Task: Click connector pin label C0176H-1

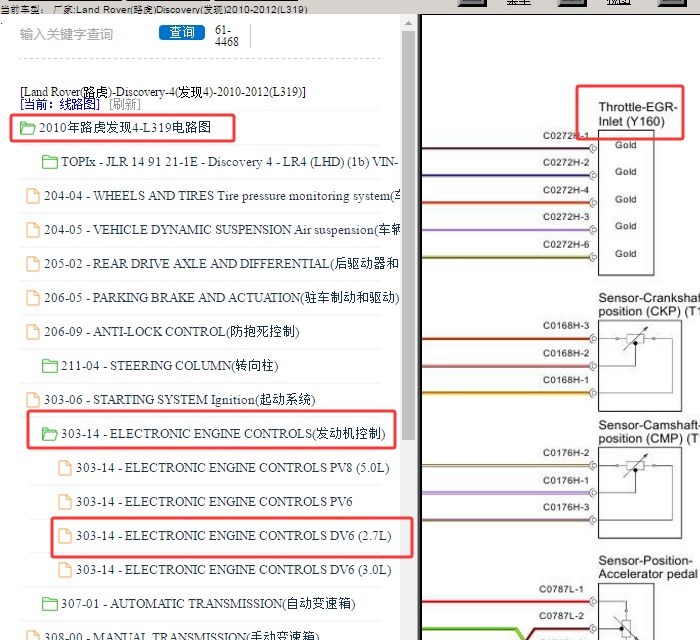Action: 566,481
